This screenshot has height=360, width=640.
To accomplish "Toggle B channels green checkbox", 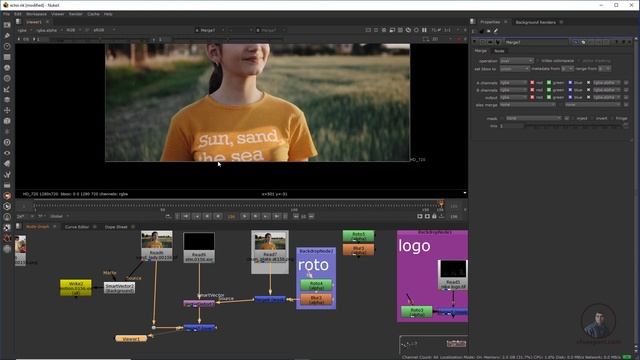I will click(x=549, y=90).
